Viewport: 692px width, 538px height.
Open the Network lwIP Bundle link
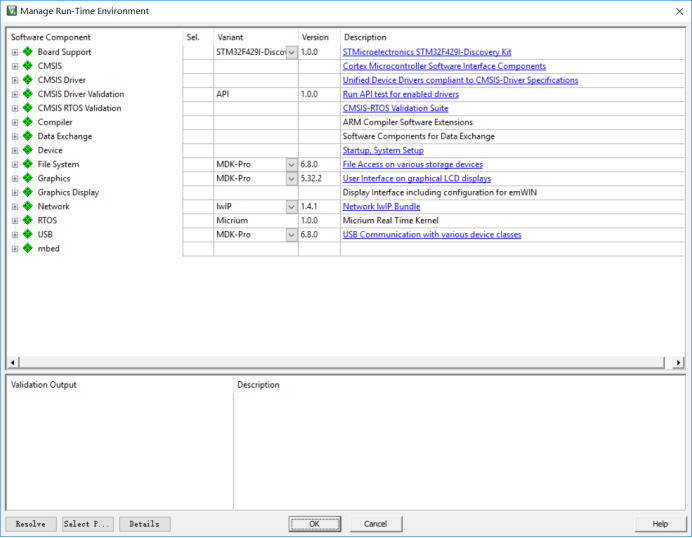[x=381, y=207]
